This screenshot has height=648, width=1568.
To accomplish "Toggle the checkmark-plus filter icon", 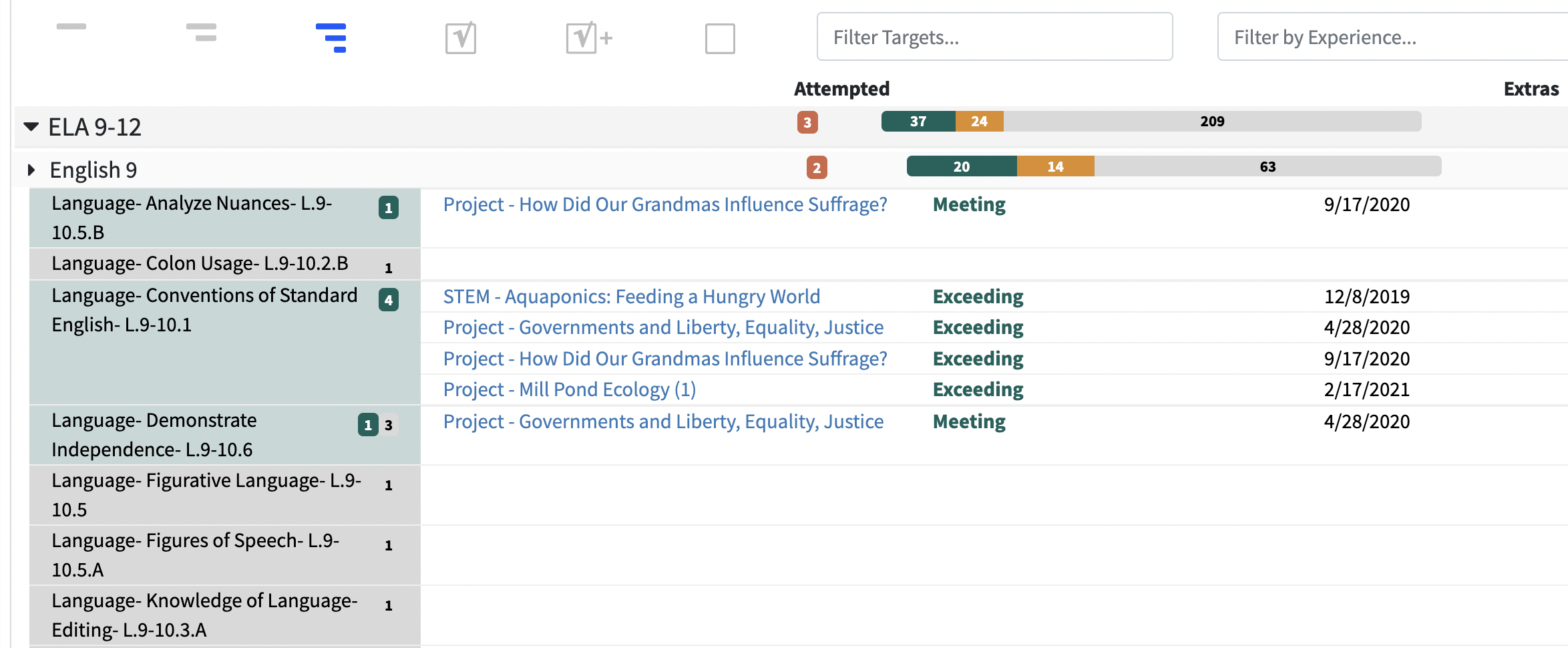I will tap(588, 38).
